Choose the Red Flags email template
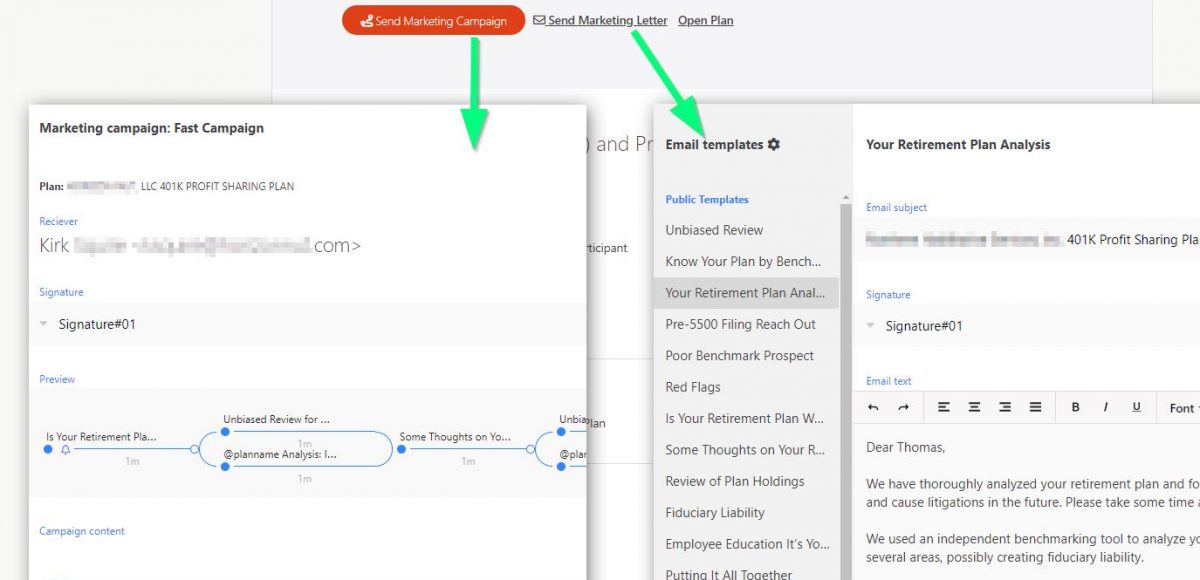This screenshot has height=580, width=1200. [x=693, y=387]
